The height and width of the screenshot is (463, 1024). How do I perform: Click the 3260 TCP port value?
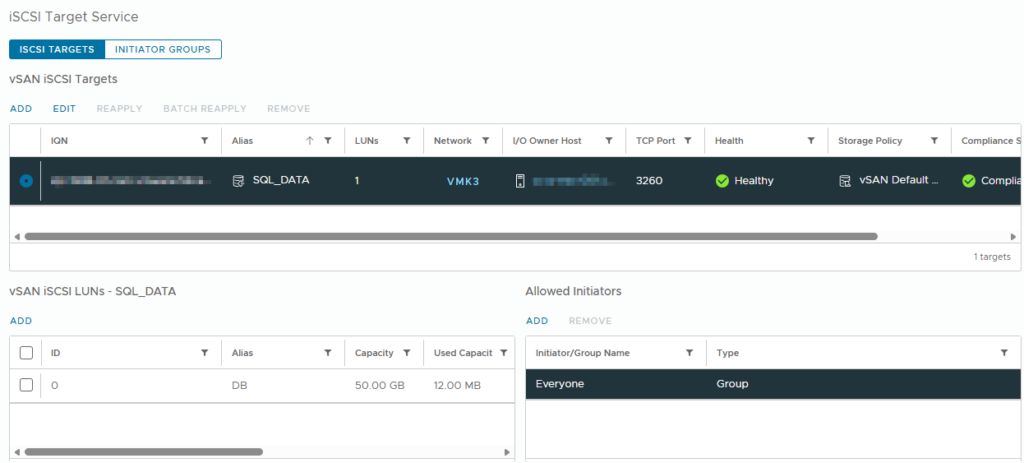point(649,181)
